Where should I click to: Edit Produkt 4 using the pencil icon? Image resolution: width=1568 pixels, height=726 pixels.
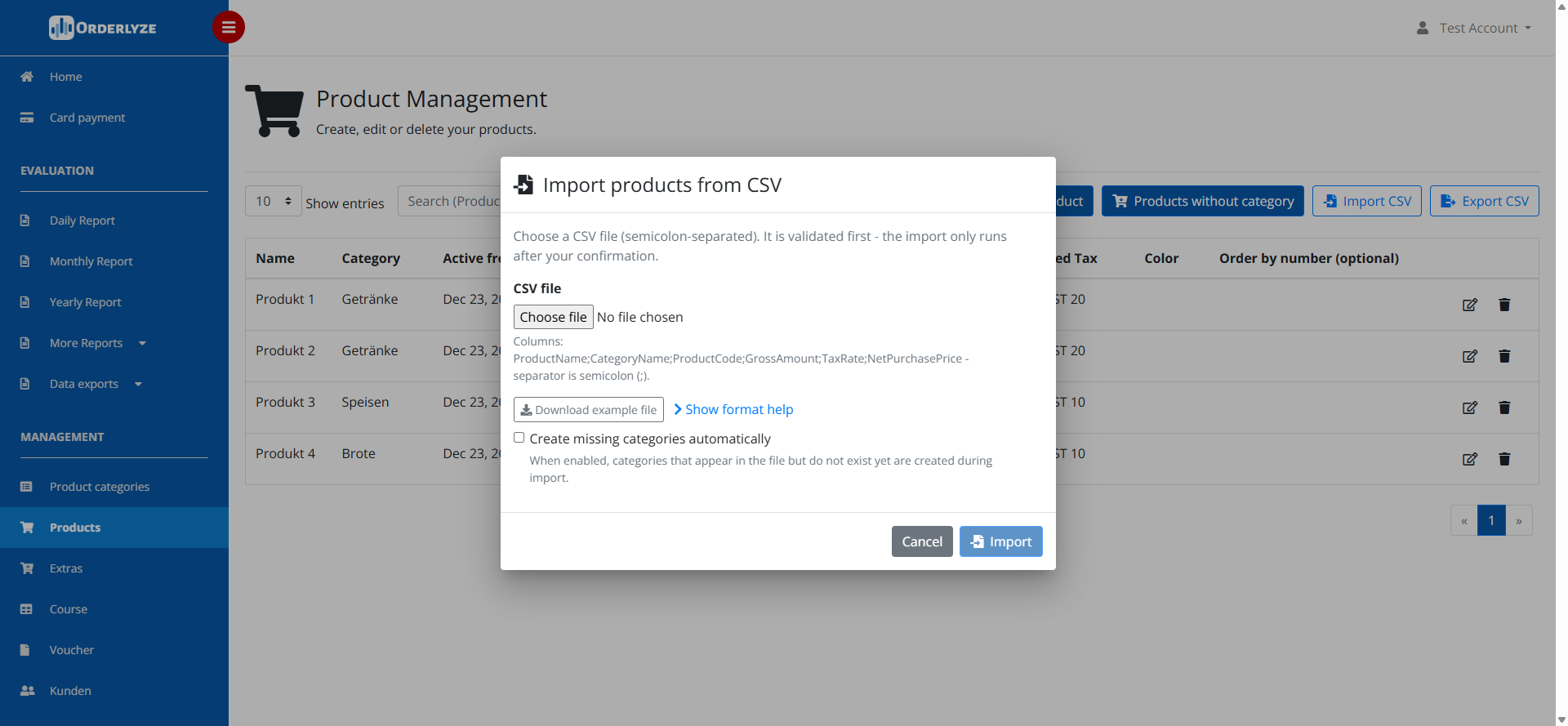[1470, 459]
